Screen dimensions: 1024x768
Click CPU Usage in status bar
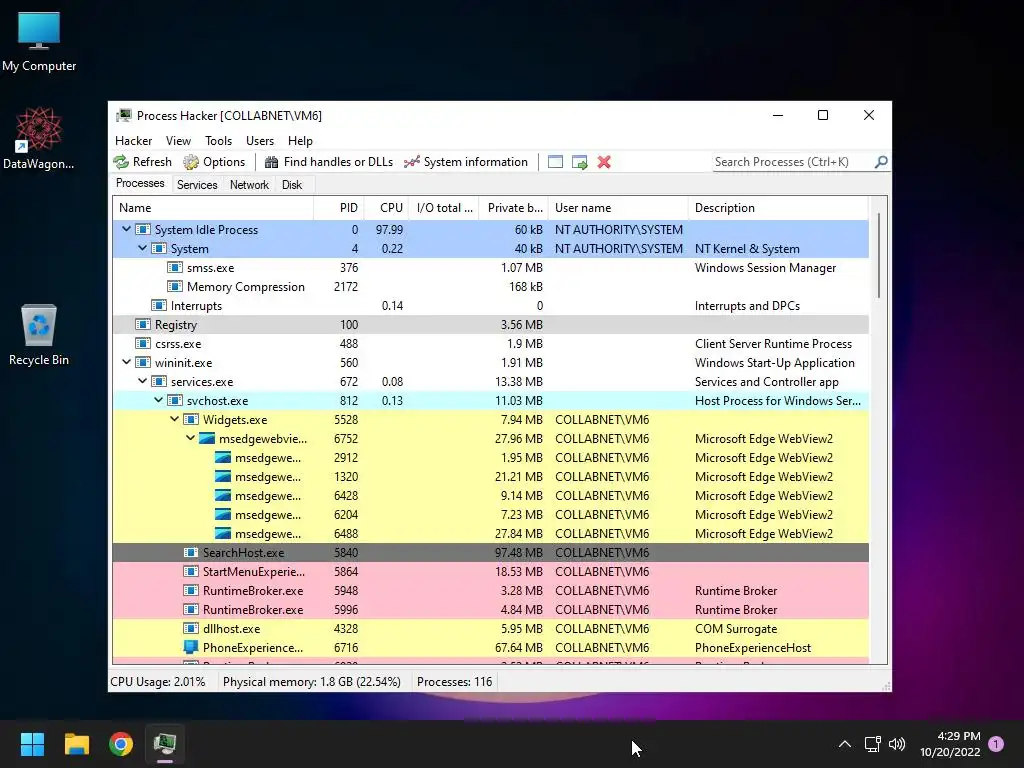157,682
